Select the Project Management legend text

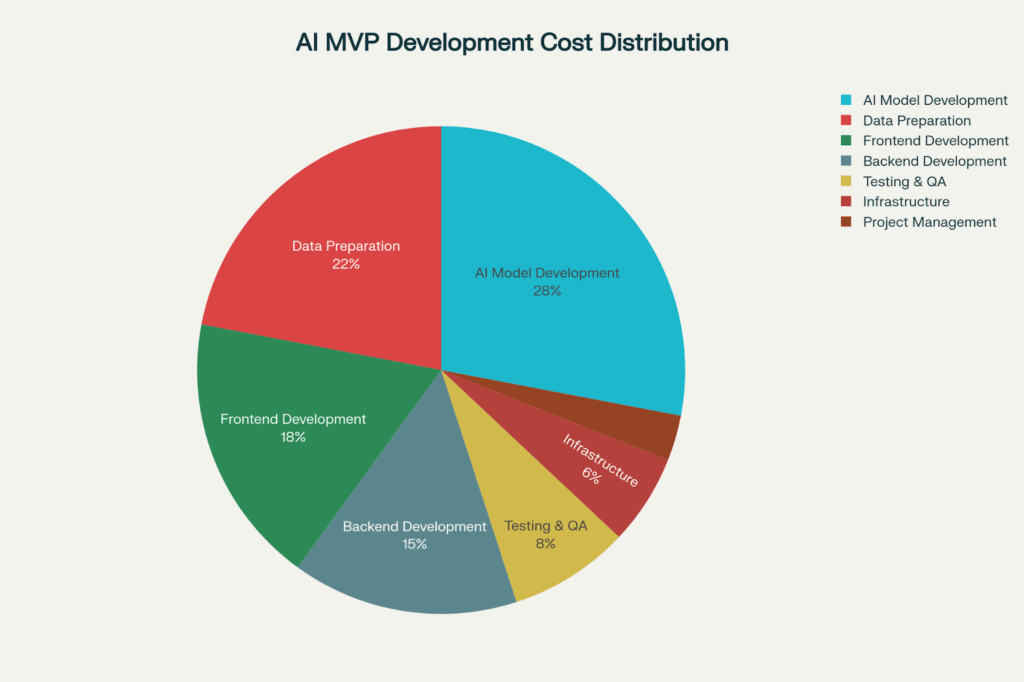click(x=930, y=222)
